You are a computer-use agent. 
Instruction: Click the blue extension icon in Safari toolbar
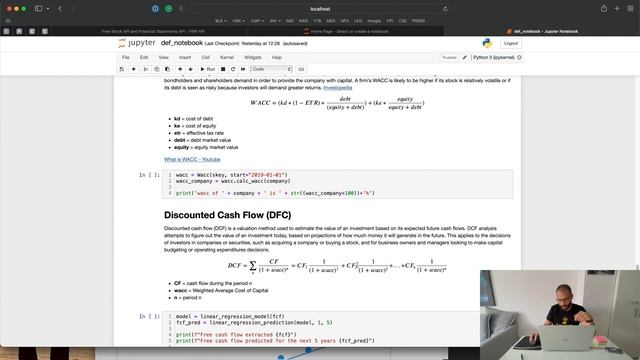tap(156, 9)
